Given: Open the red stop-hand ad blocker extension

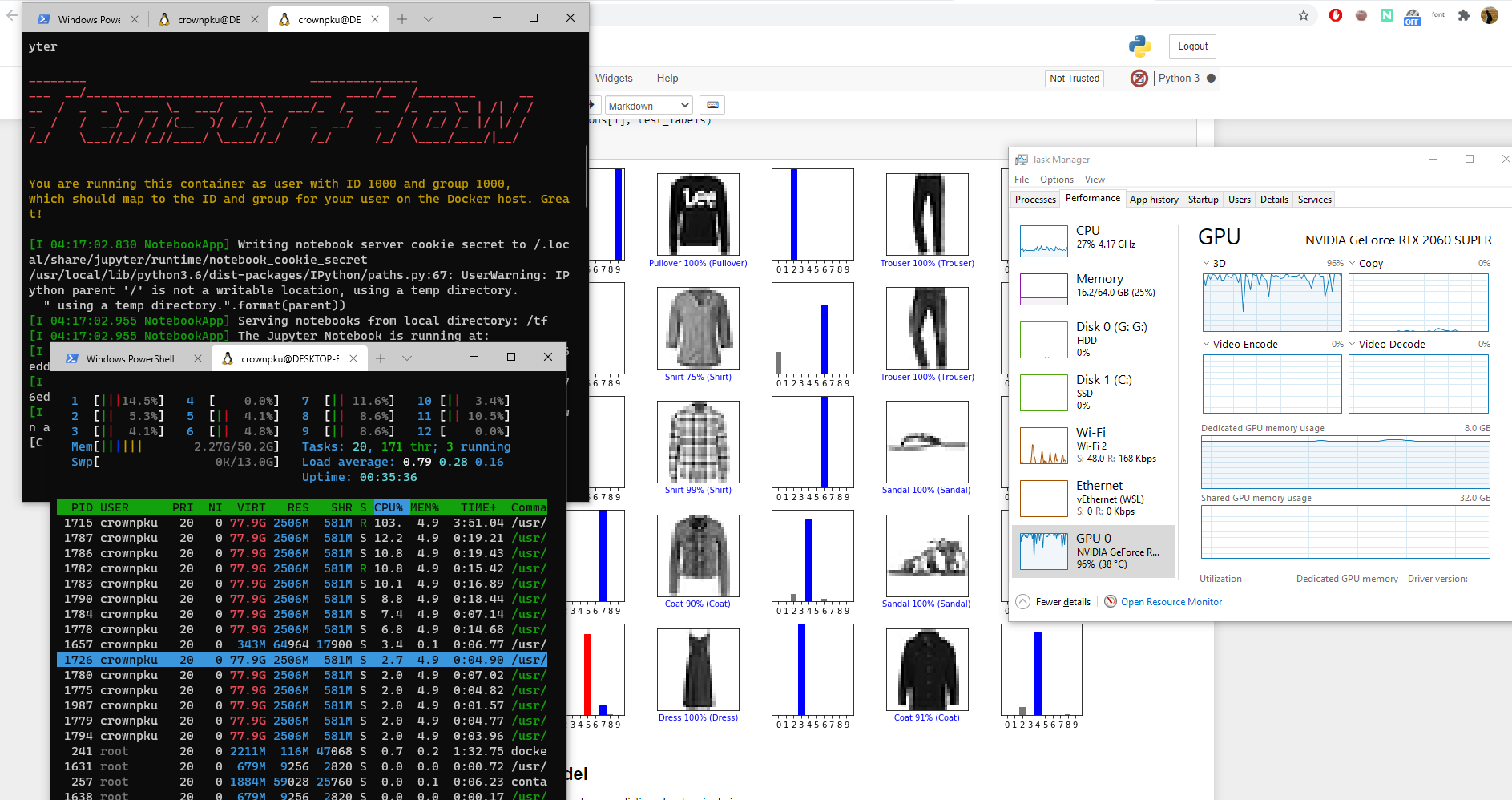Looking at the screenshot, I should [x=1335, y=15].
